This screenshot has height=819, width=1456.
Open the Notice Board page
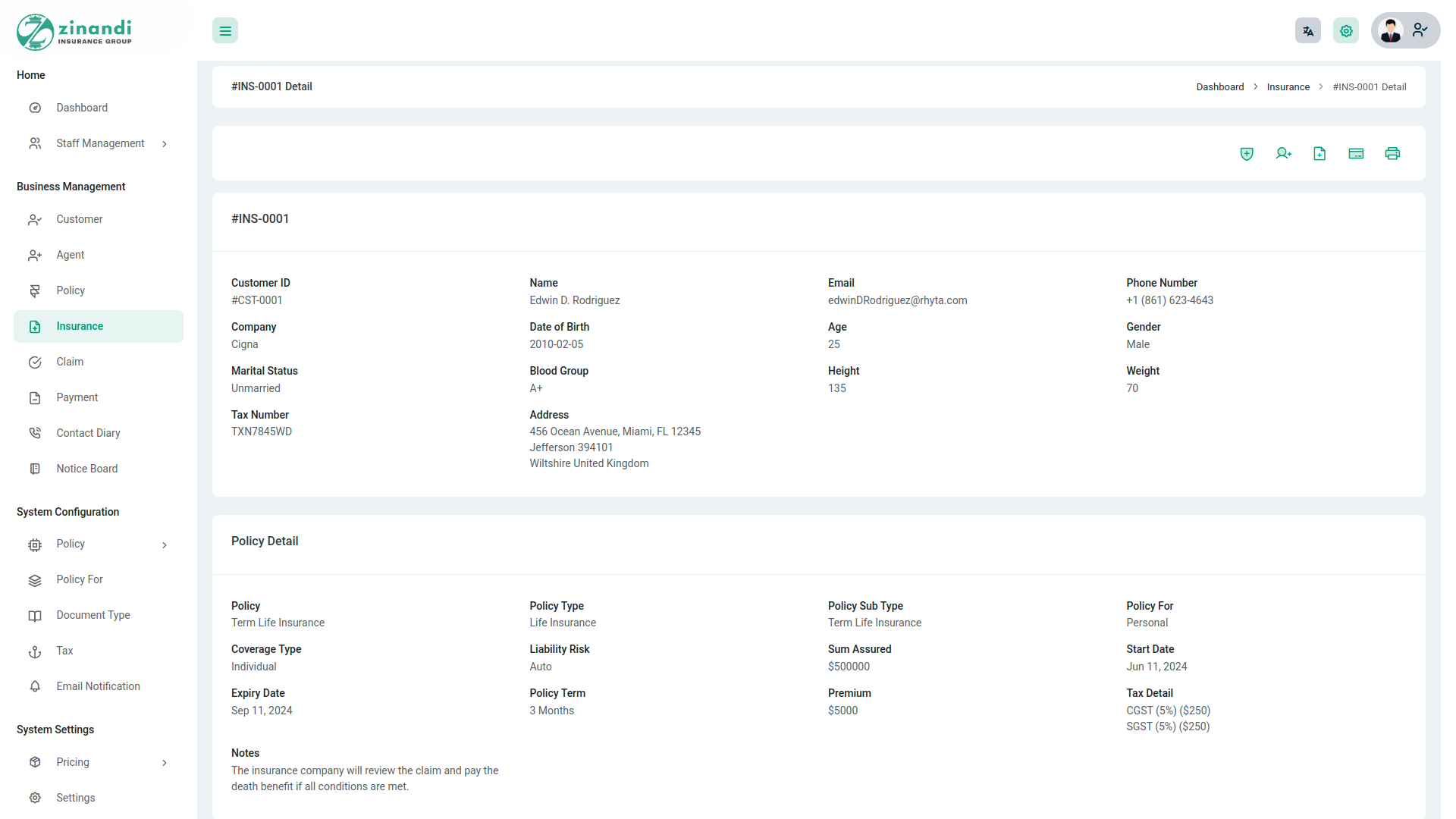coord(86,469)
